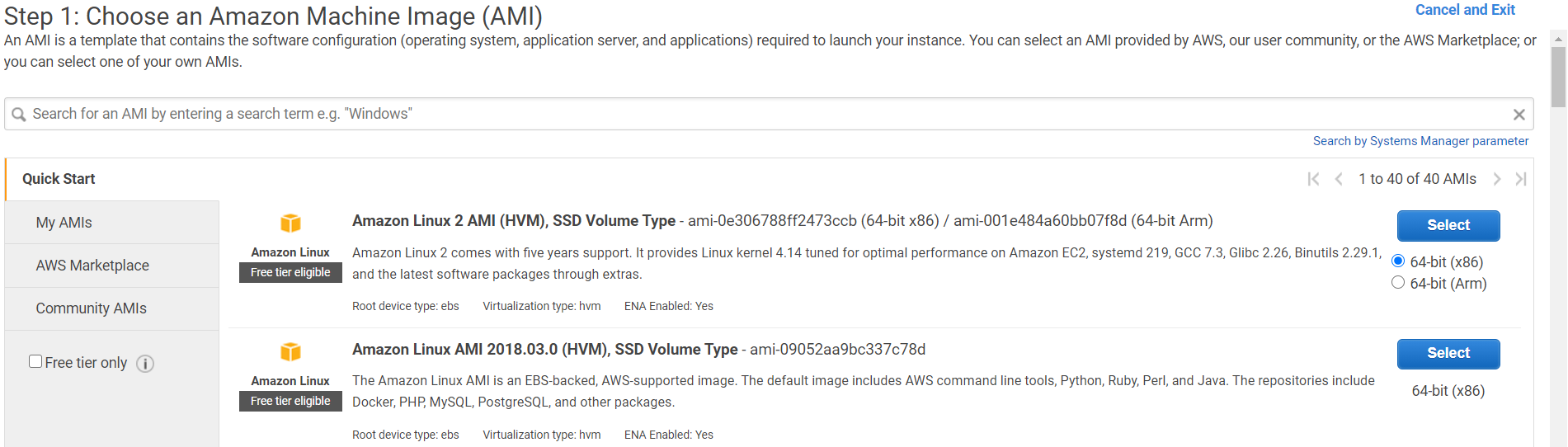The width and height of the screenshot is (1568, 447).
Task: Click the Amazon Linux 2018.03.0 box icon
Action: [290, 351]
